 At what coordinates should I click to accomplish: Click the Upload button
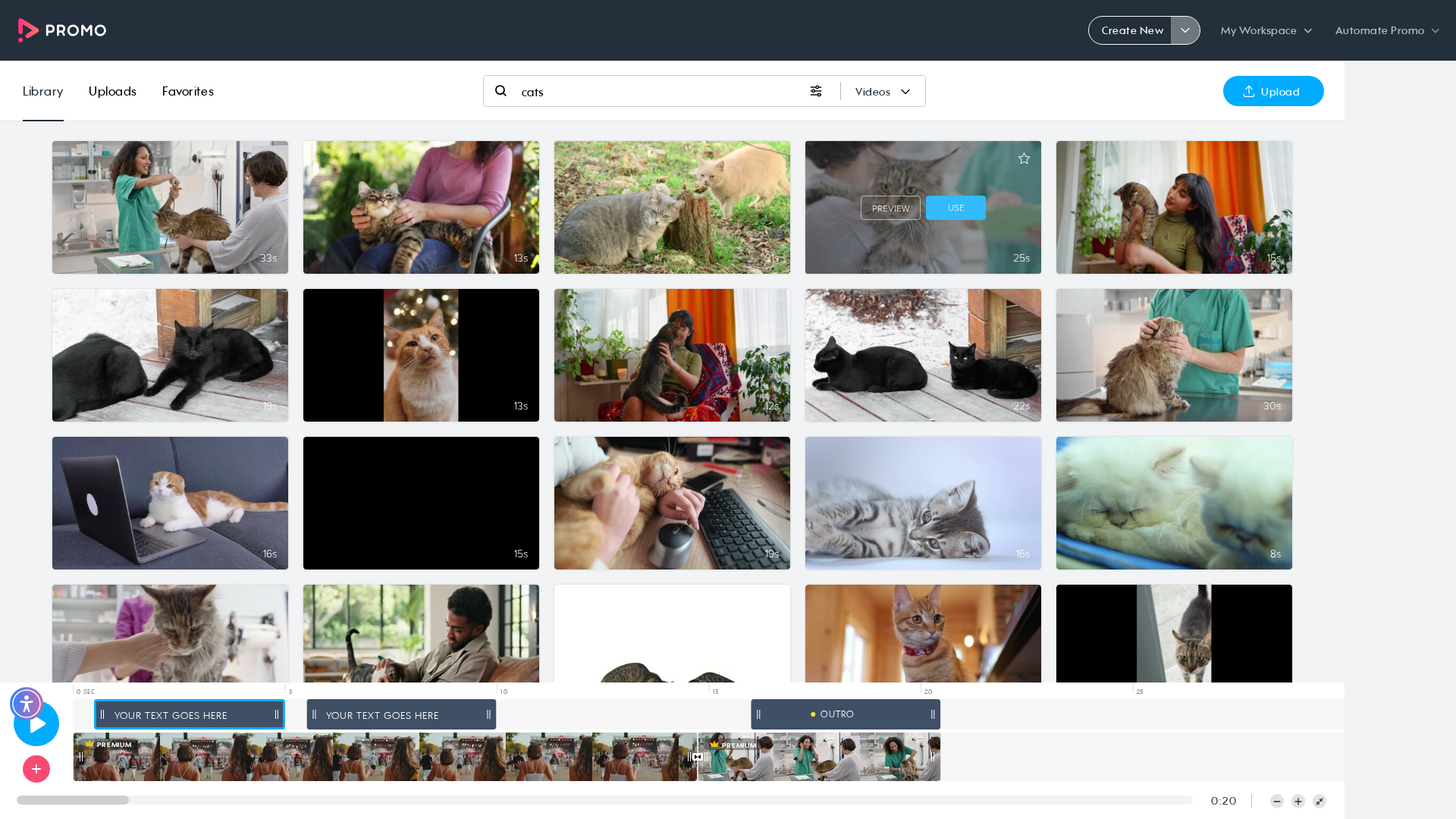pos(1273,91)
